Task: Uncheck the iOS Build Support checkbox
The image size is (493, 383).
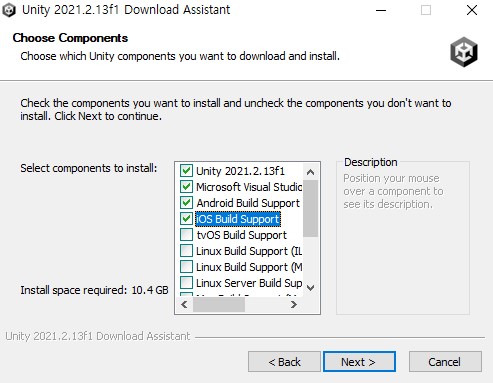Action: [x=186, y=219]
